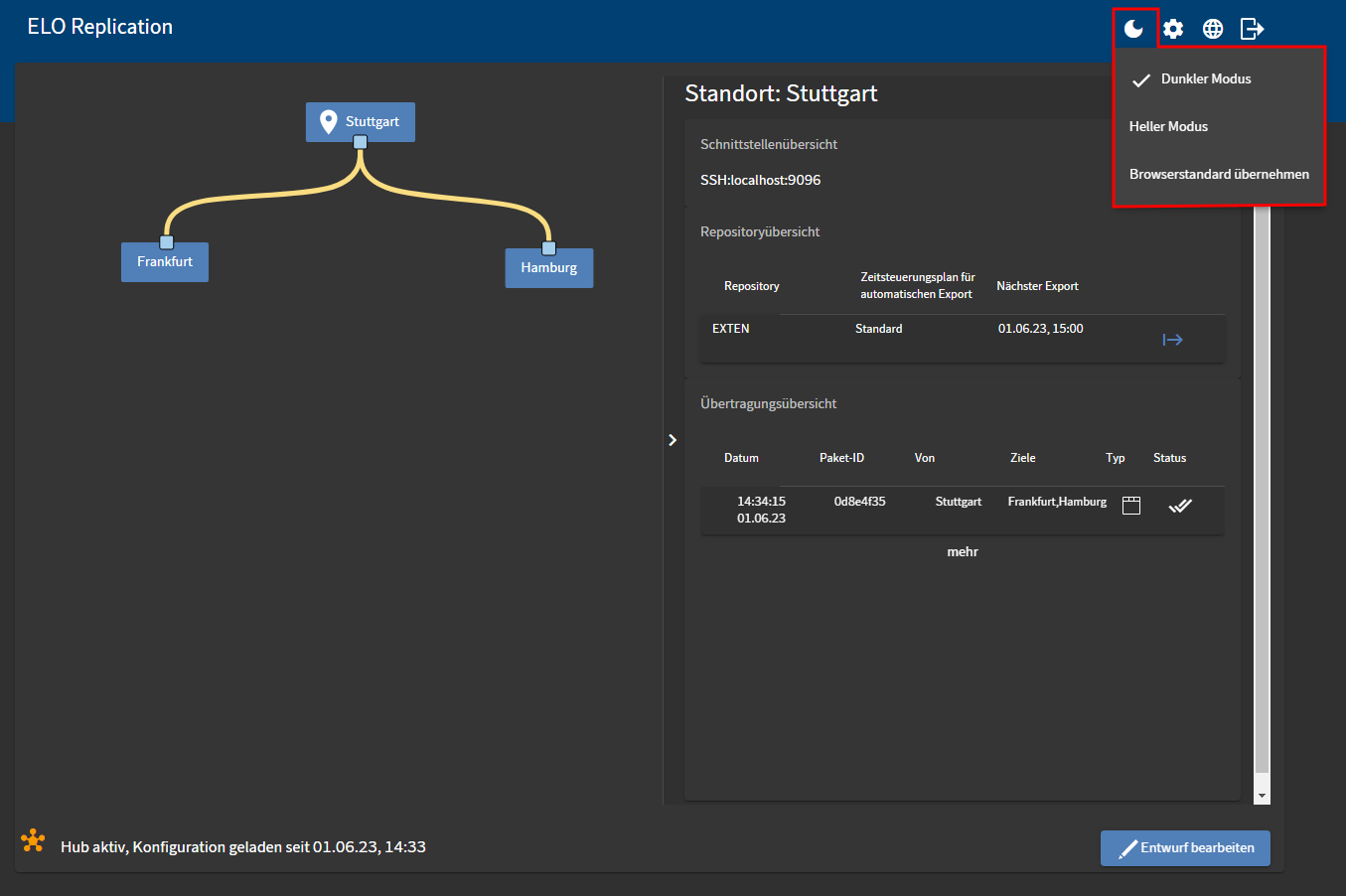Click packet ID 0d8e4f35

(x=860, y=502)
